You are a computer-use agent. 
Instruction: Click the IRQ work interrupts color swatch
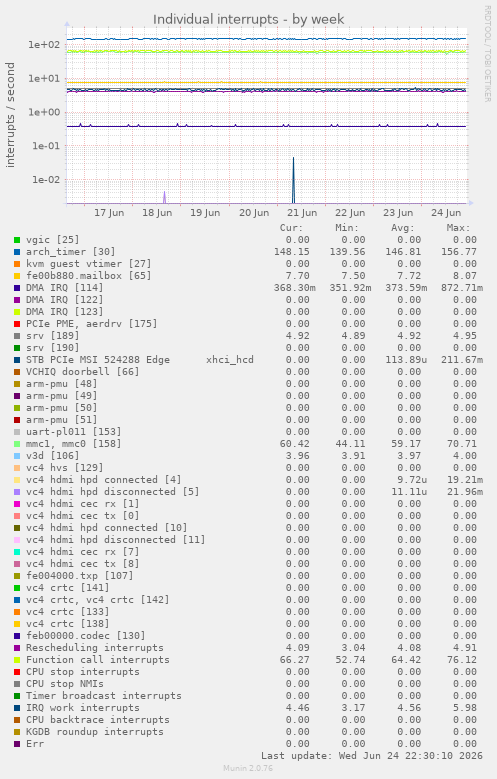tap(17, 708)
